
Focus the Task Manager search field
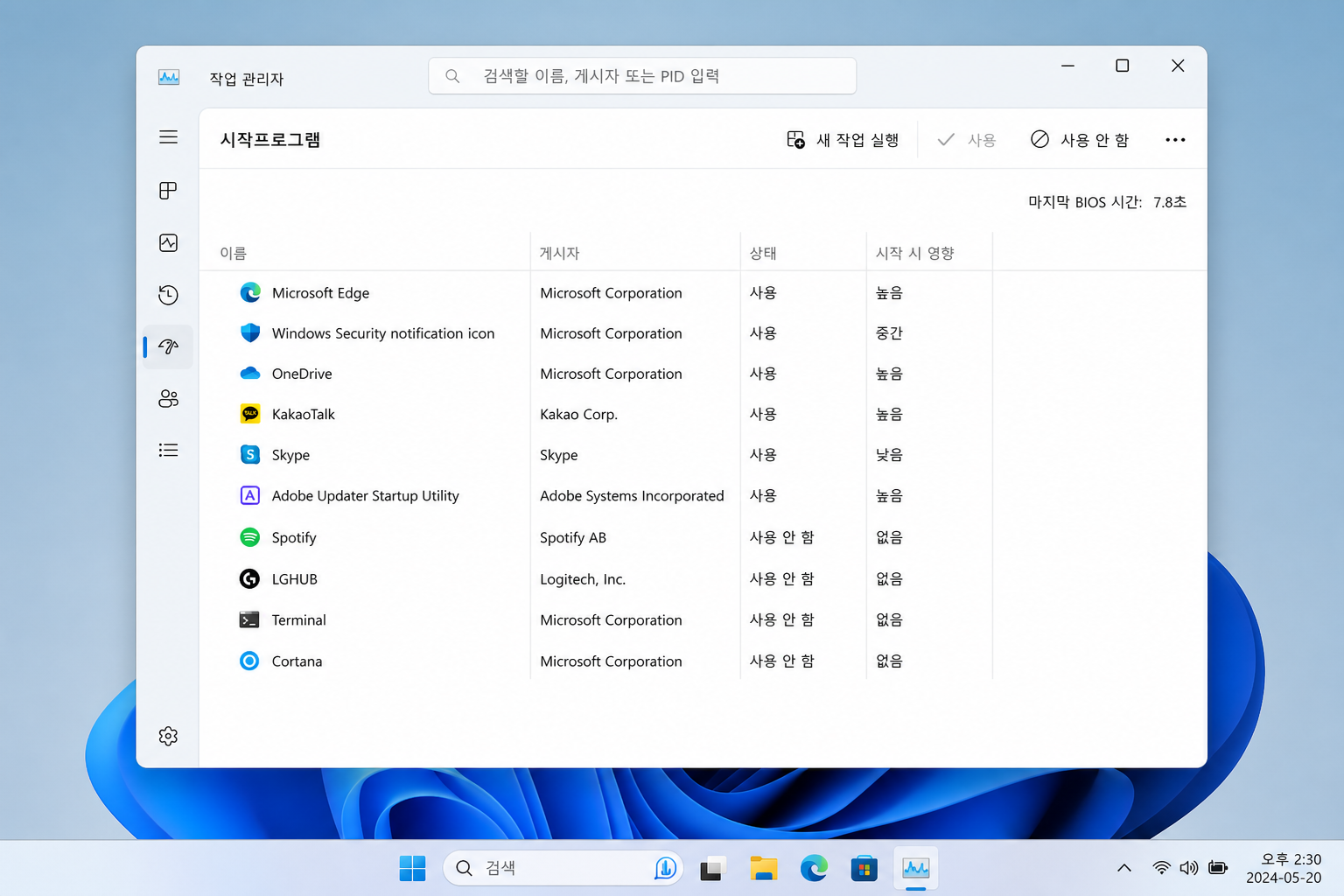coord(642,76)
